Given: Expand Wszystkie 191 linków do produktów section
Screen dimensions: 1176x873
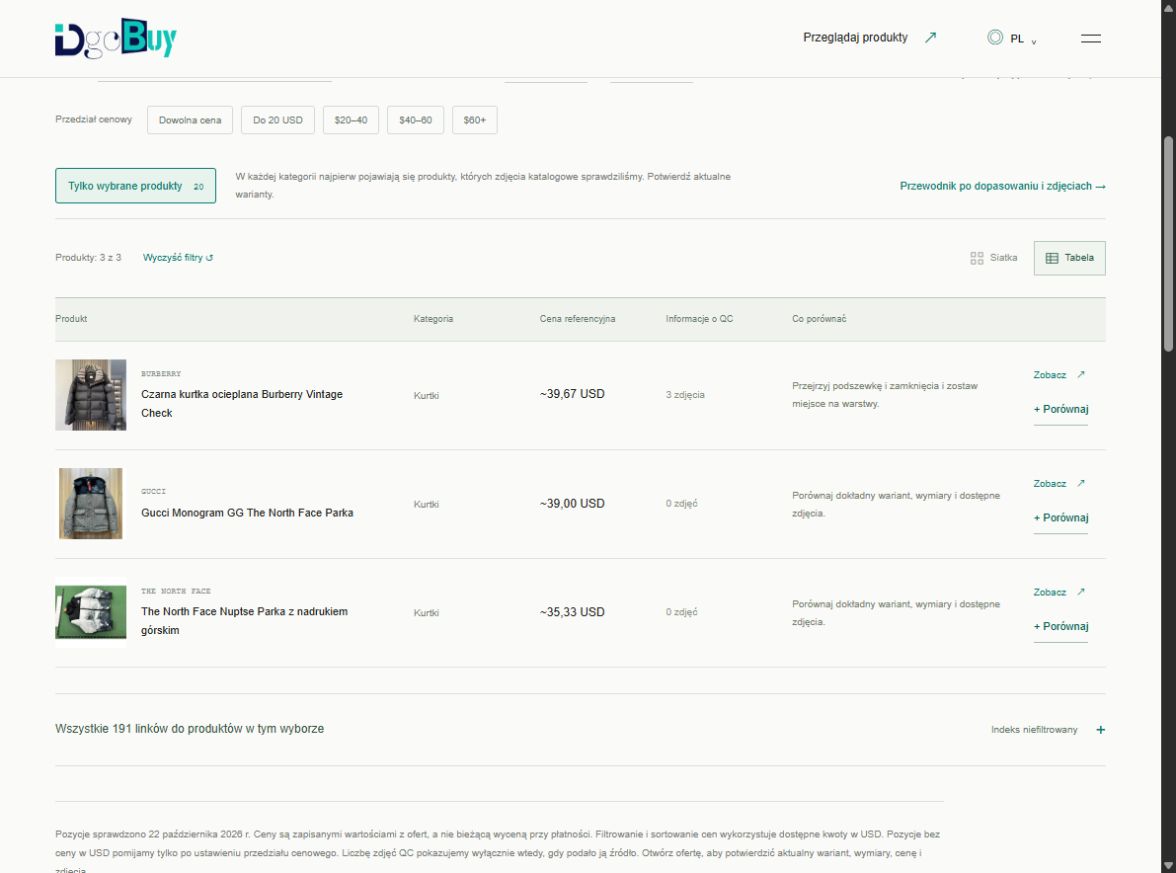Looking at the screenshot, I should click(580, 729).
